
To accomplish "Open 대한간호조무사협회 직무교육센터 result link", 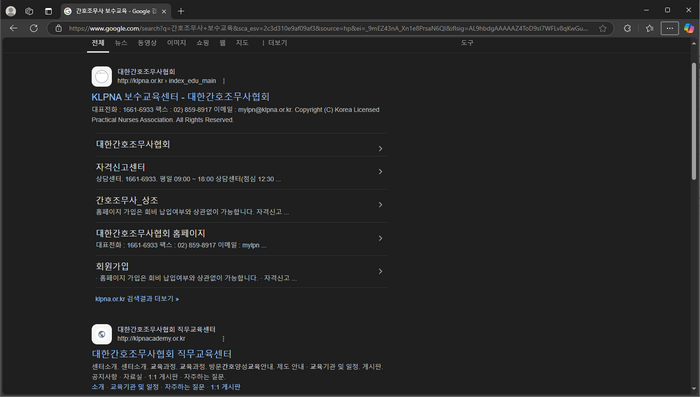I will click(162, 354).
